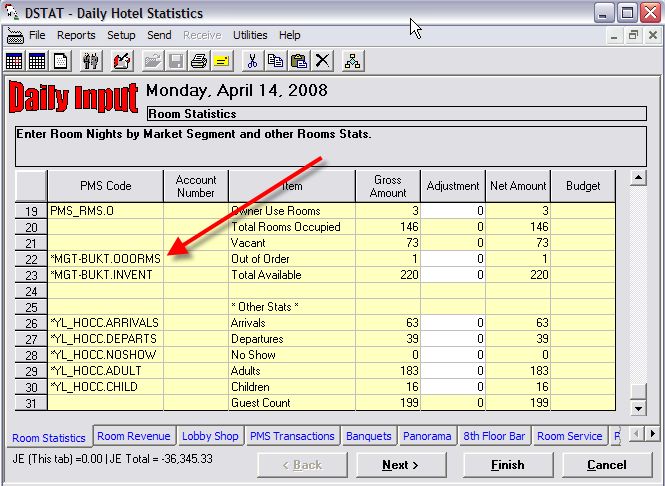Click the Next button
The width and height of the screenshot is (665, 486).
point(401,465)
